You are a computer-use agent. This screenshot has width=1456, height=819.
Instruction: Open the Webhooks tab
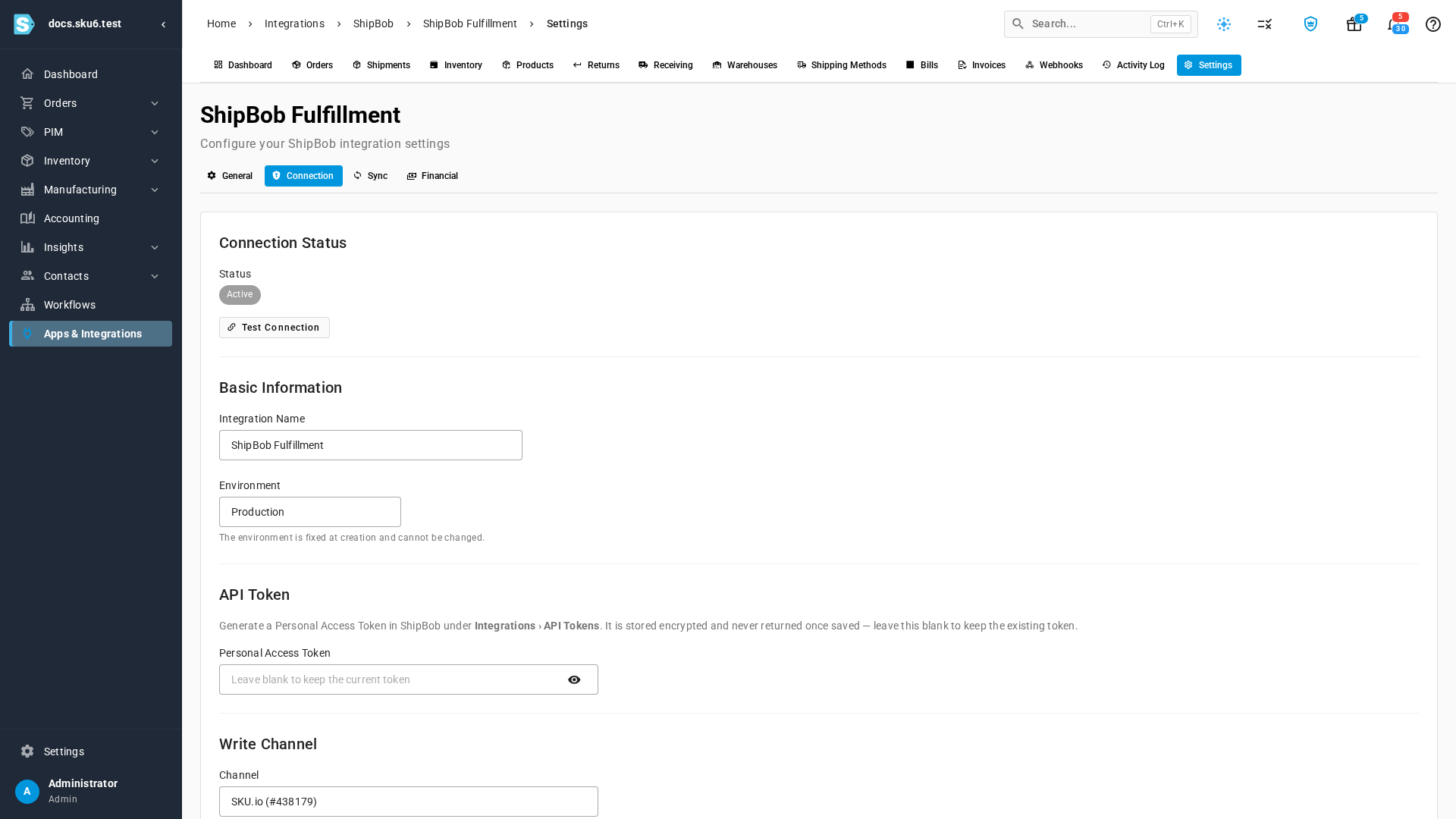click(x=1054, y=65)
